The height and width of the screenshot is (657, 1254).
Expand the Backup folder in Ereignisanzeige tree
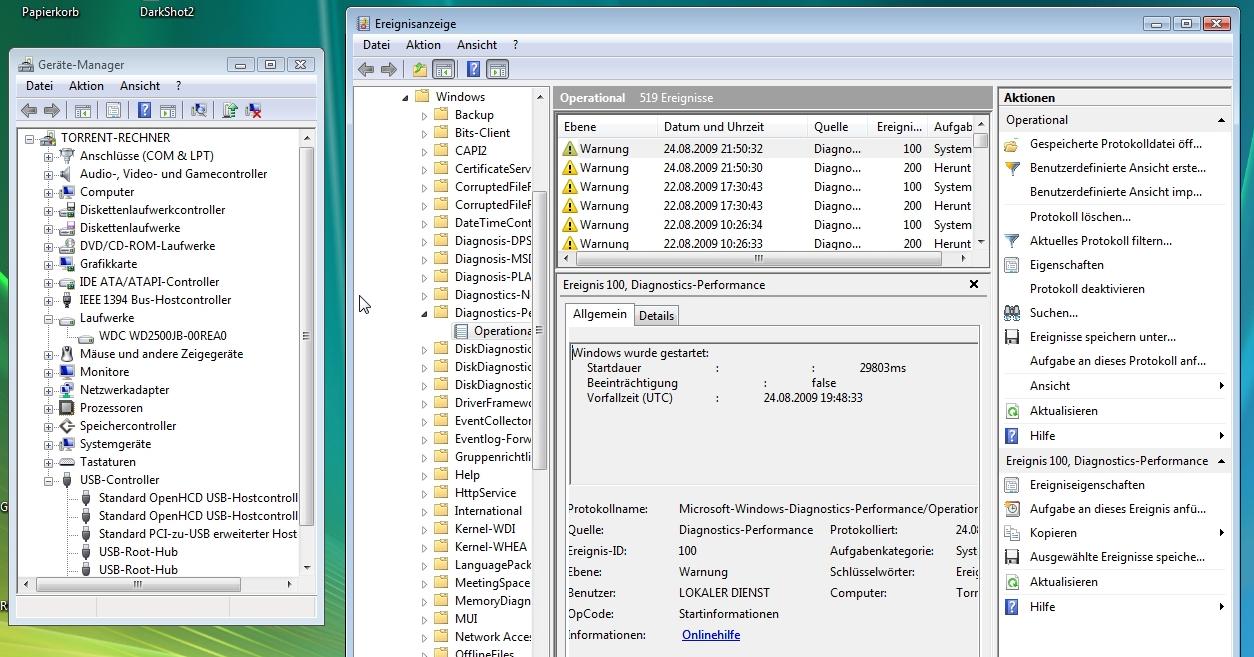(424, 115)
